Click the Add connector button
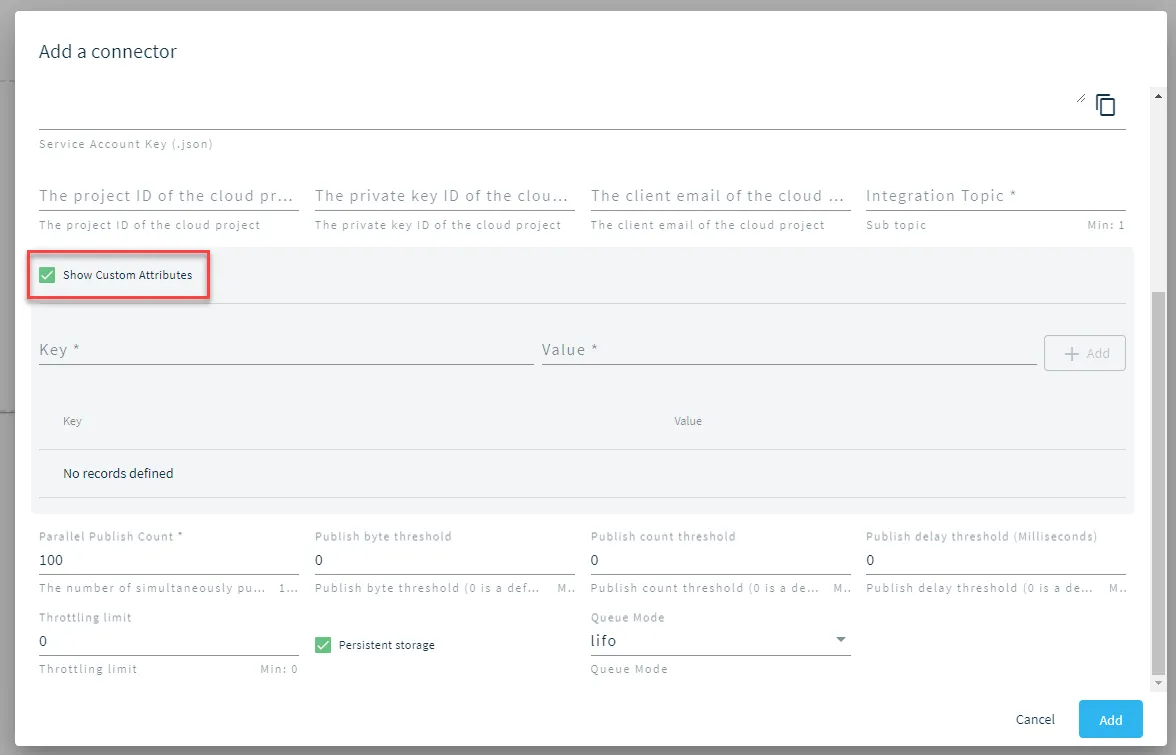Viewport: 1176px width, 755px height. click(x=1110, y=719)
